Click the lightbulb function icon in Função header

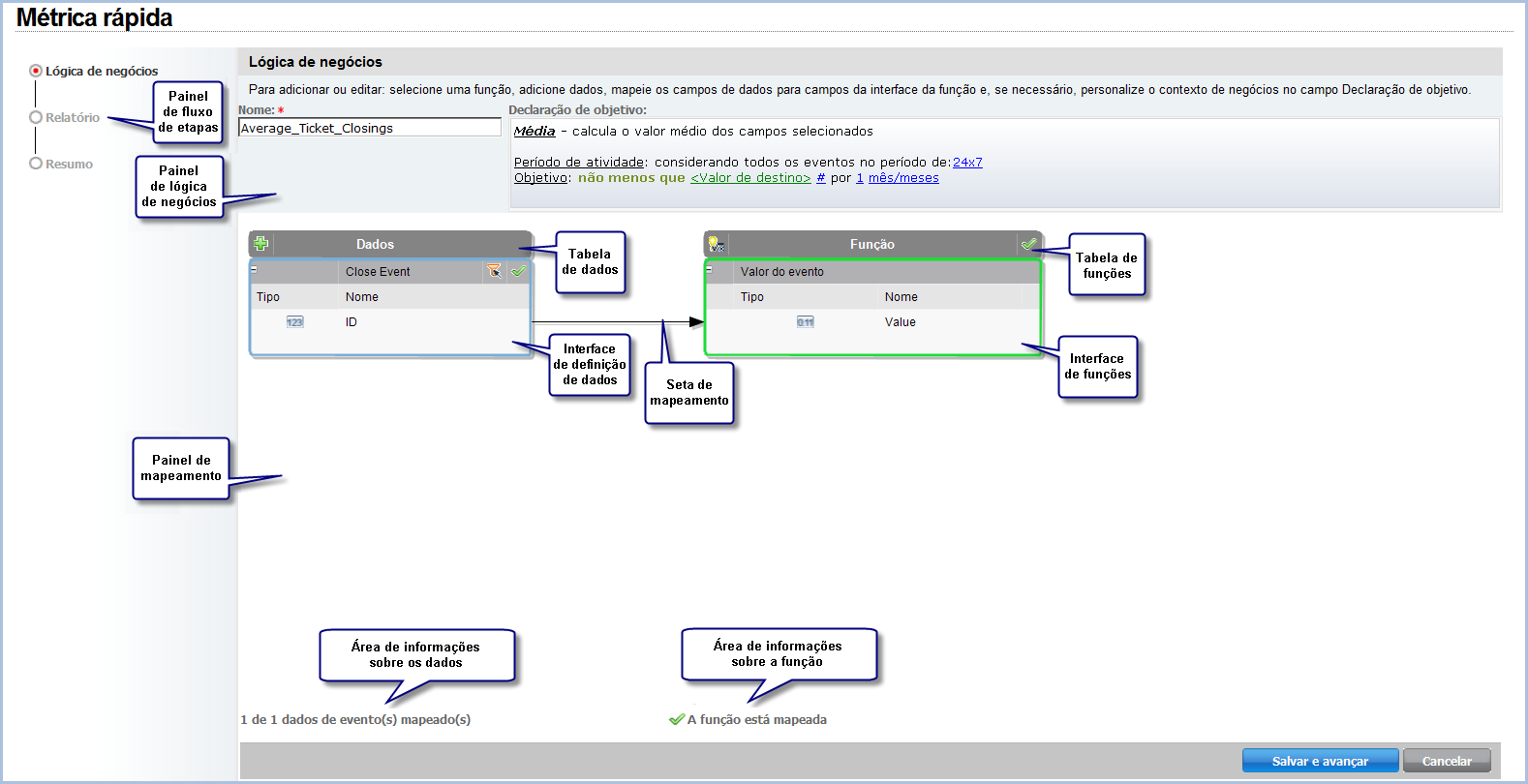click(x=716, y=244)
